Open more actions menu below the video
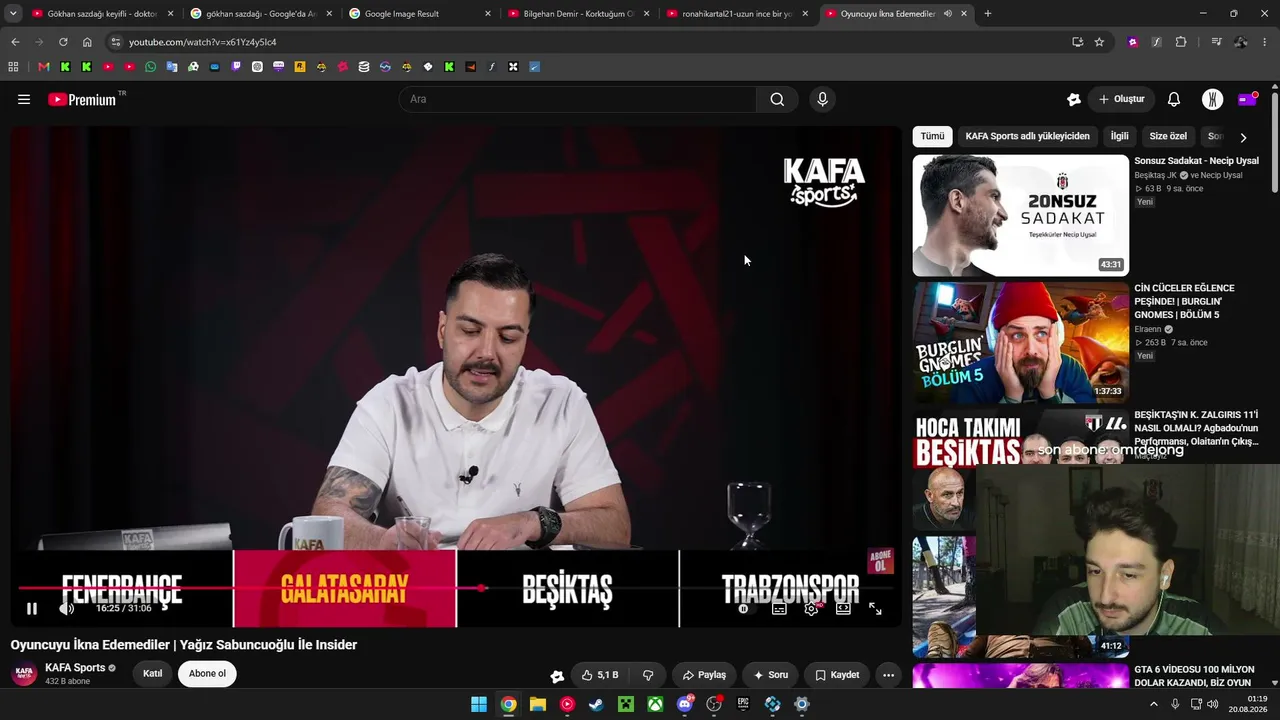Screen dimensions: 1280x720 click(888, 675)
